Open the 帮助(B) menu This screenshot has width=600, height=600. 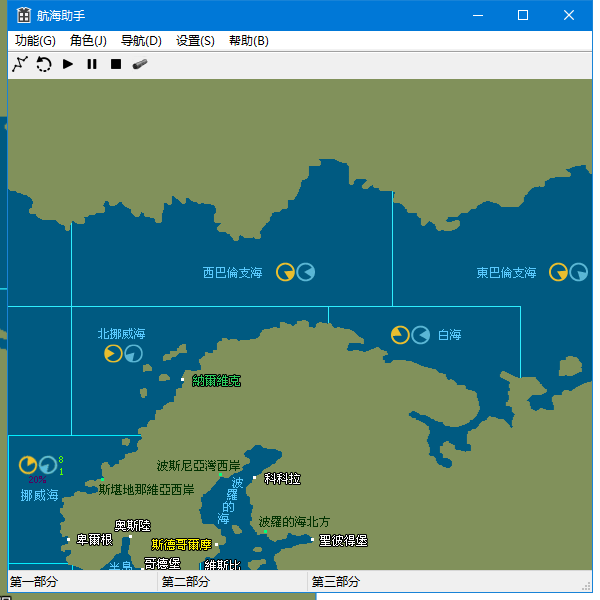pos(248,41)
